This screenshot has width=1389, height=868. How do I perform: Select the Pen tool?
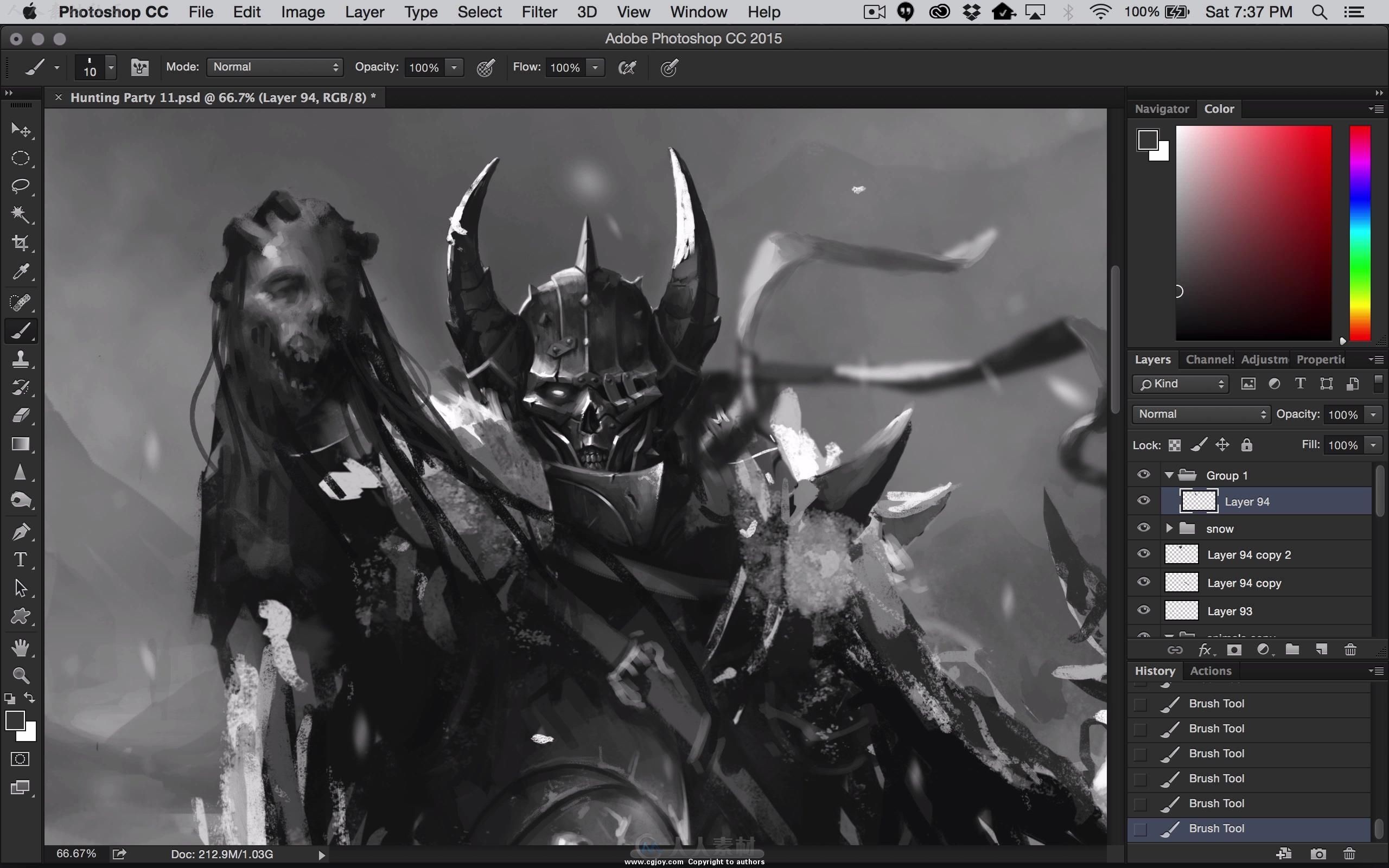(x=21, y=532)
